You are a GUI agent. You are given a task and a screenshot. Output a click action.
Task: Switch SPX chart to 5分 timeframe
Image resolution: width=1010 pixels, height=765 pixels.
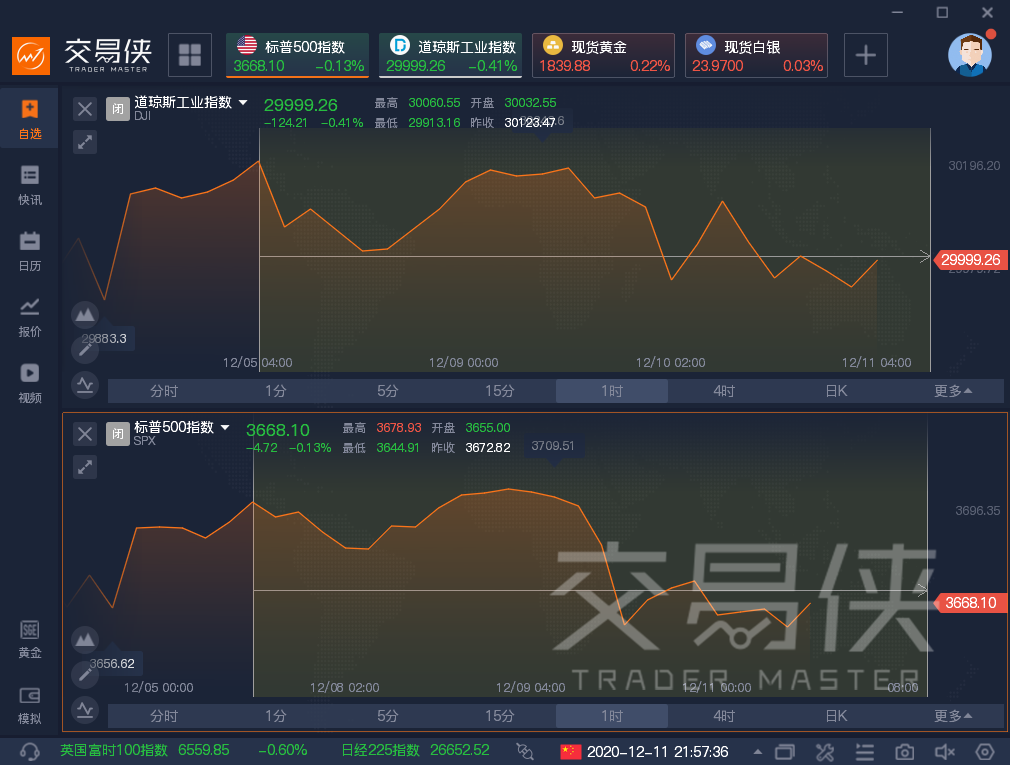(388, 716)
